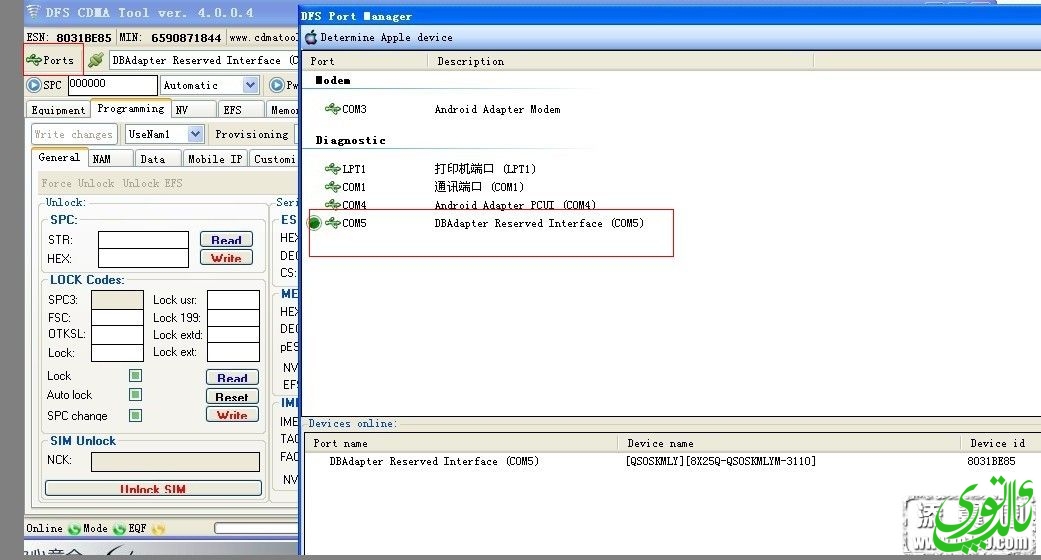Viewport: 1041px width, 560px height.
Task: Open the Ports manager button
Action: (x=53, y=60)
